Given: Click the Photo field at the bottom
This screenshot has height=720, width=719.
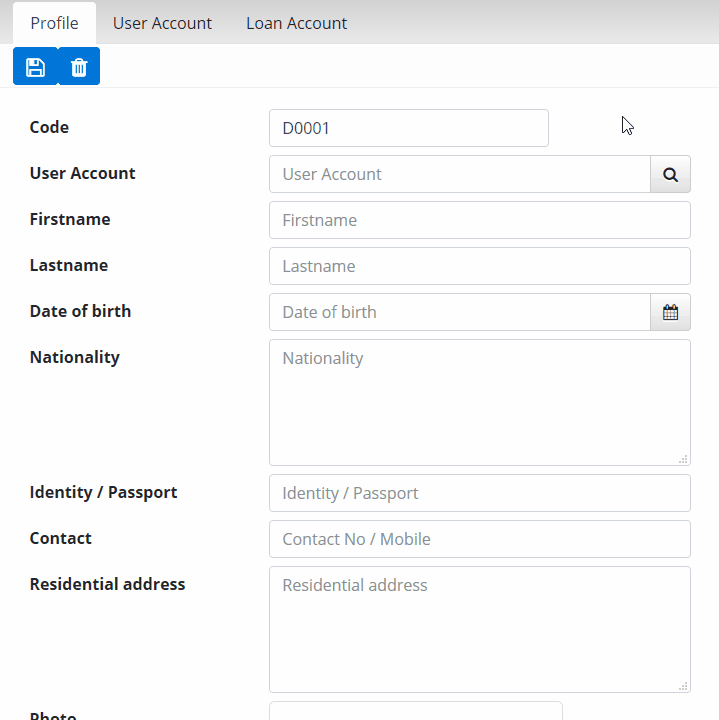Looking at the screenshot, I should 416,711.
